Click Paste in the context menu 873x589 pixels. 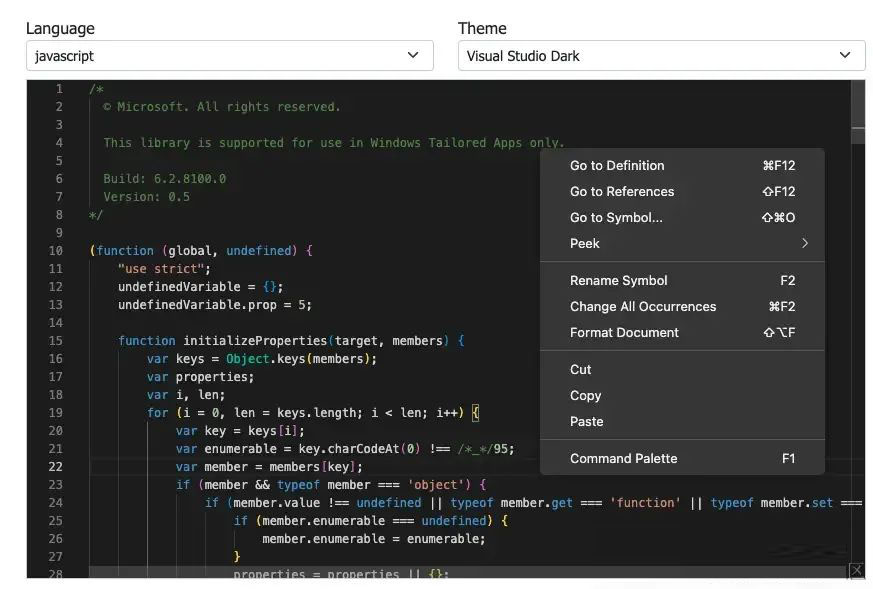[587, 422]
